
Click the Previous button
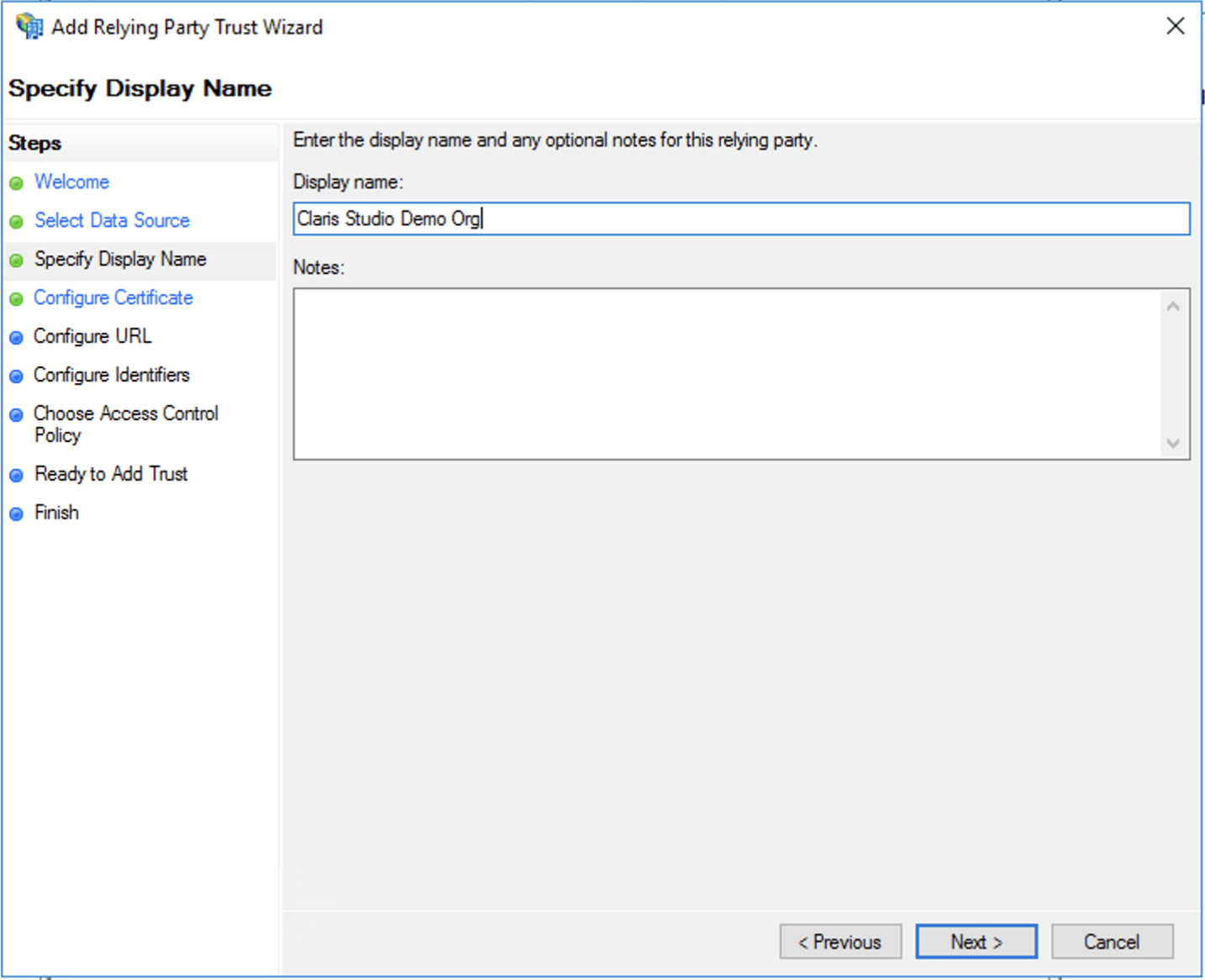click(839, 941)
